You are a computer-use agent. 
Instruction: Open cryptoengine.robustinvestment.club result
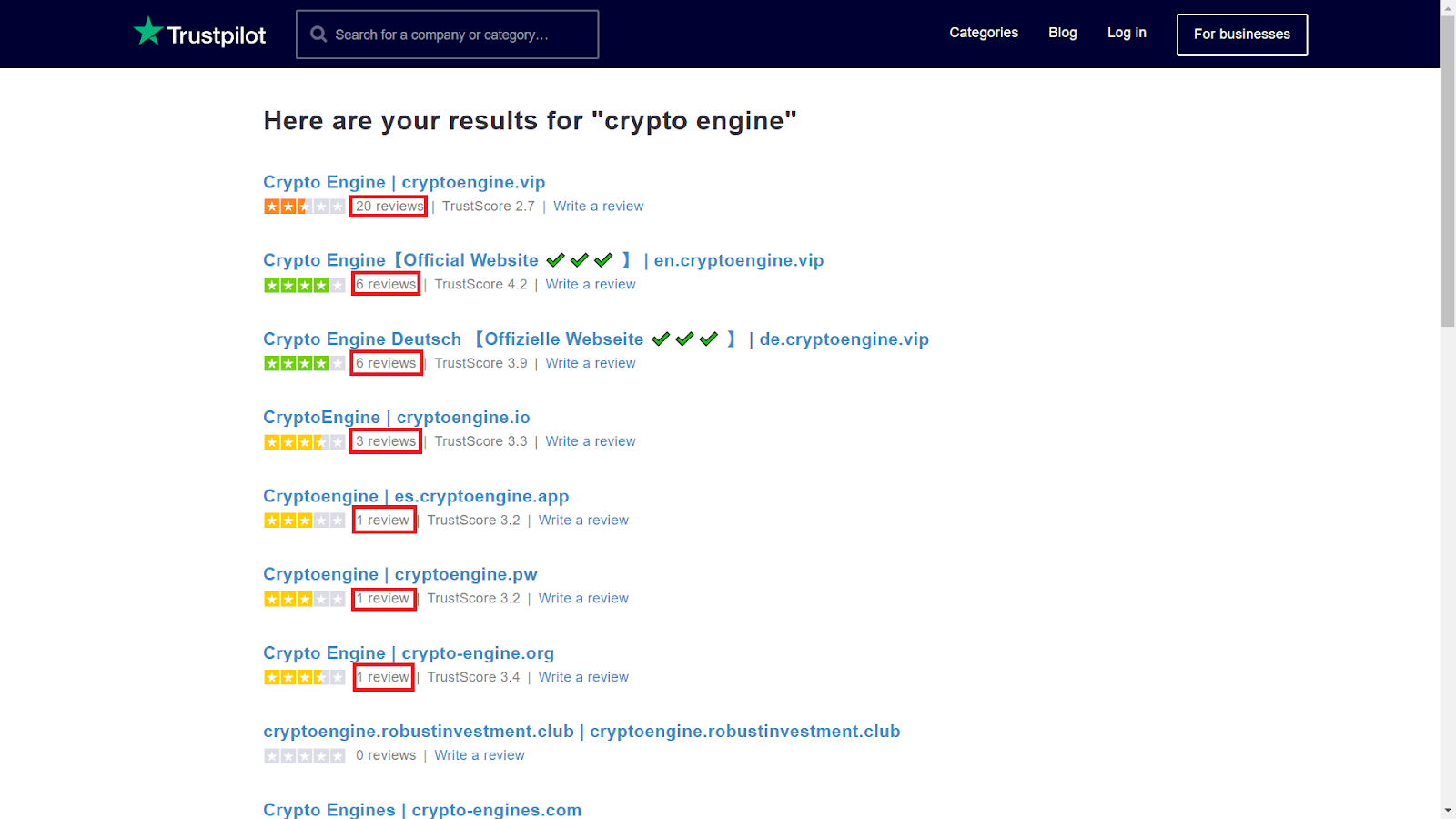pyautogui.click(x=581, y=732)
